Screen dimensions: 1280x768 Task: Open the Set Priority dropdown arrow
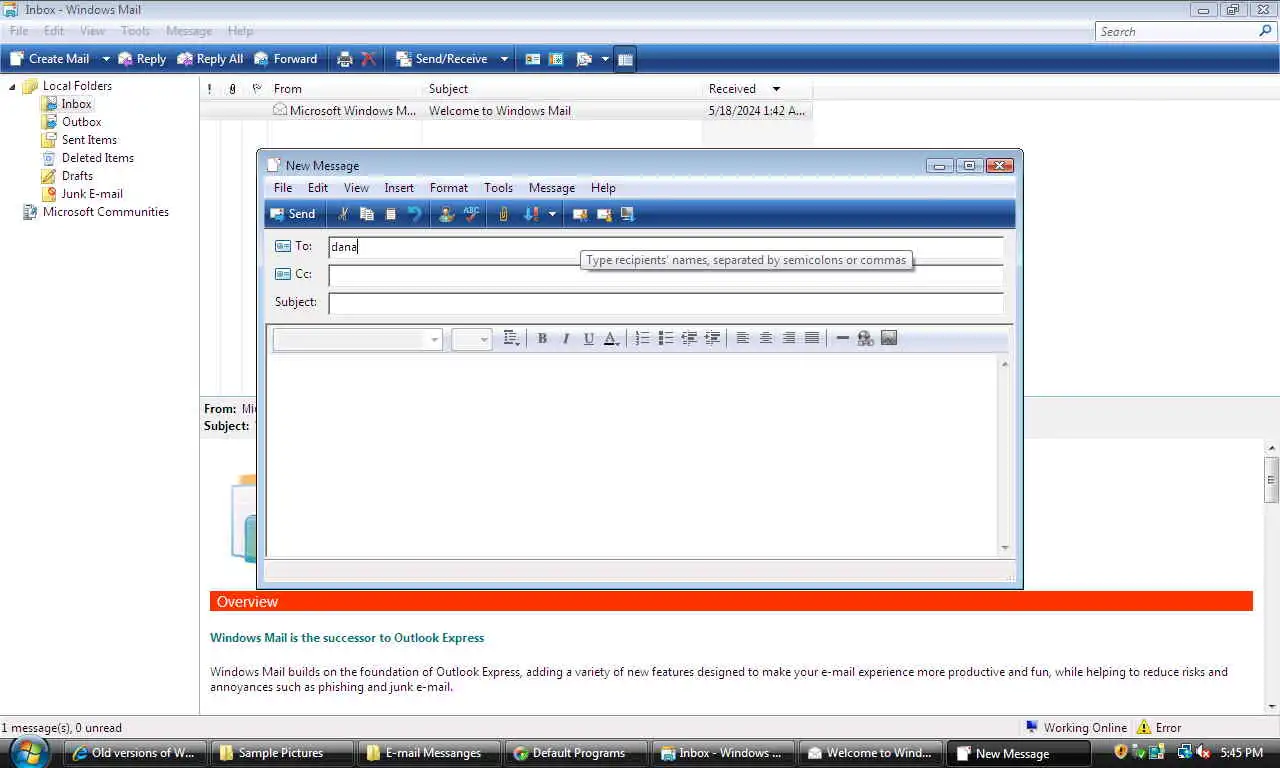[x=552, y=214]
